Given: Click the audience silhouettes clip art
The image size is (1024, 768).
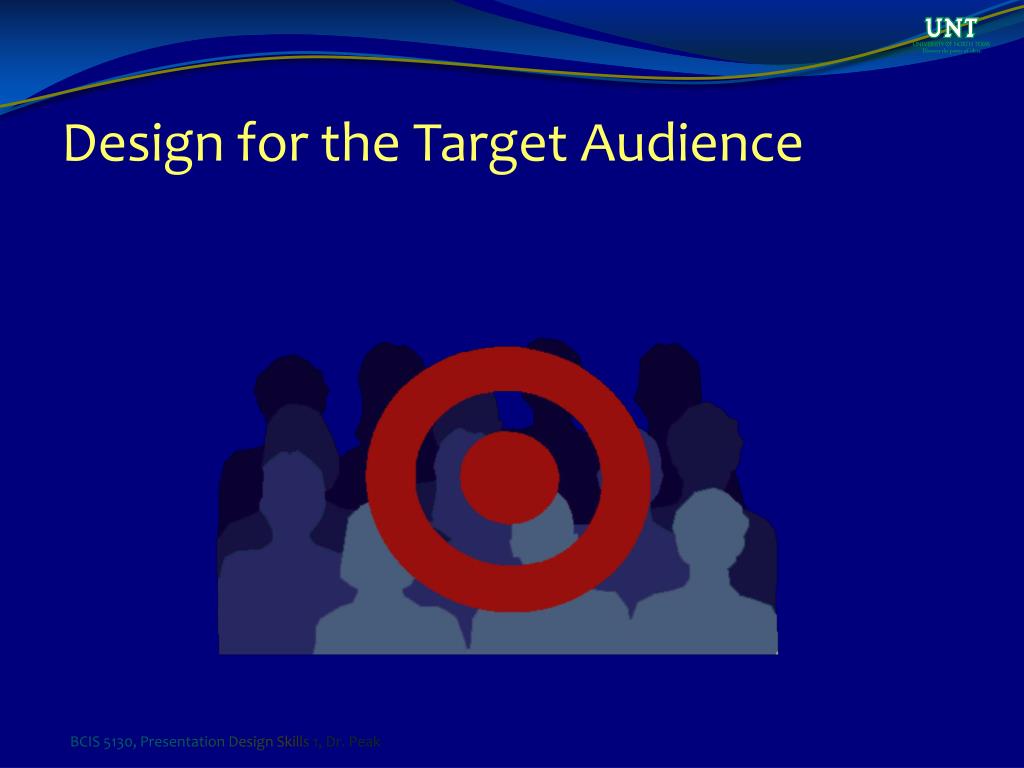Looking at the screenshot, I should pos(498,496).
